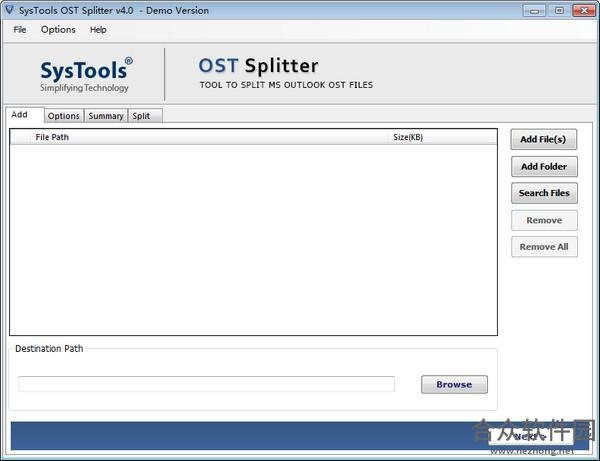Image resolution: width=600 pixels, height=461 pixels.
Task: Switch to the Add tab
Action: tap(24, 115)
